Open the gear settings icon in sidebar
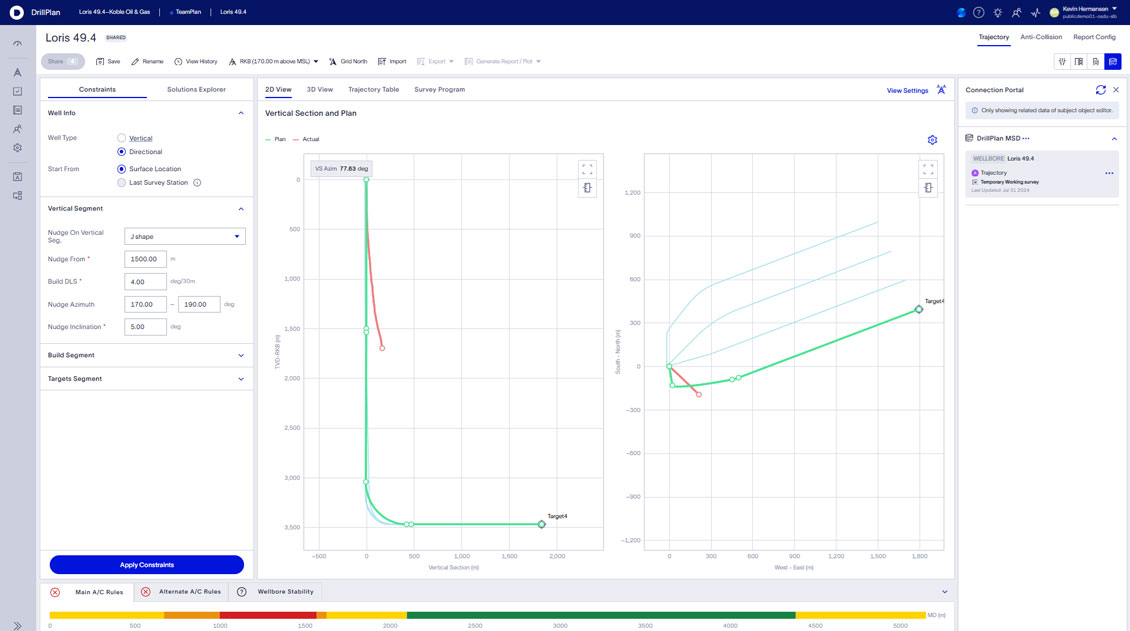This screenshot has width=1130, height=631. [17, 148]
